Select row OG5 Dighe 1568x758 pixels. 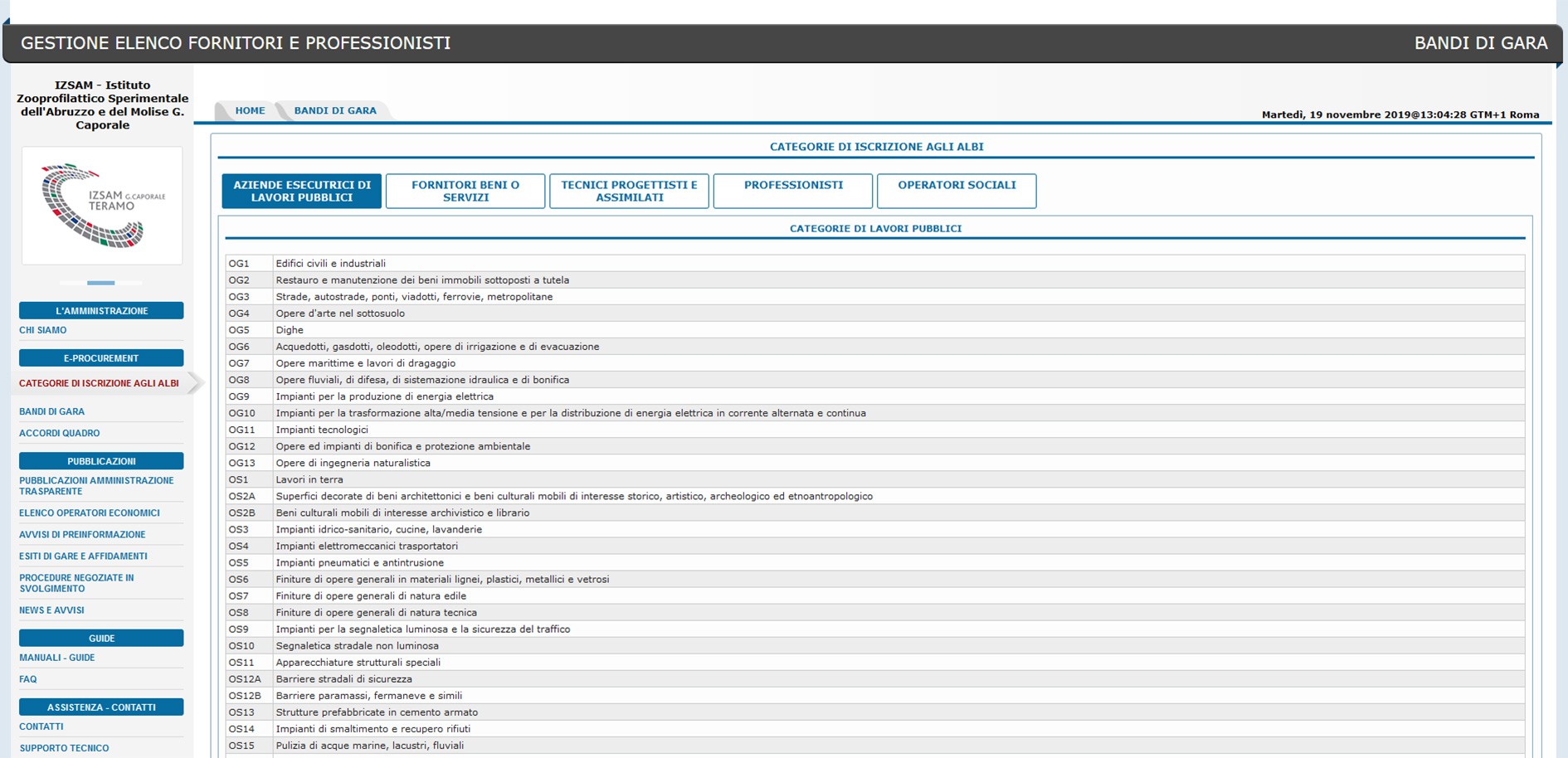[875, 329]
